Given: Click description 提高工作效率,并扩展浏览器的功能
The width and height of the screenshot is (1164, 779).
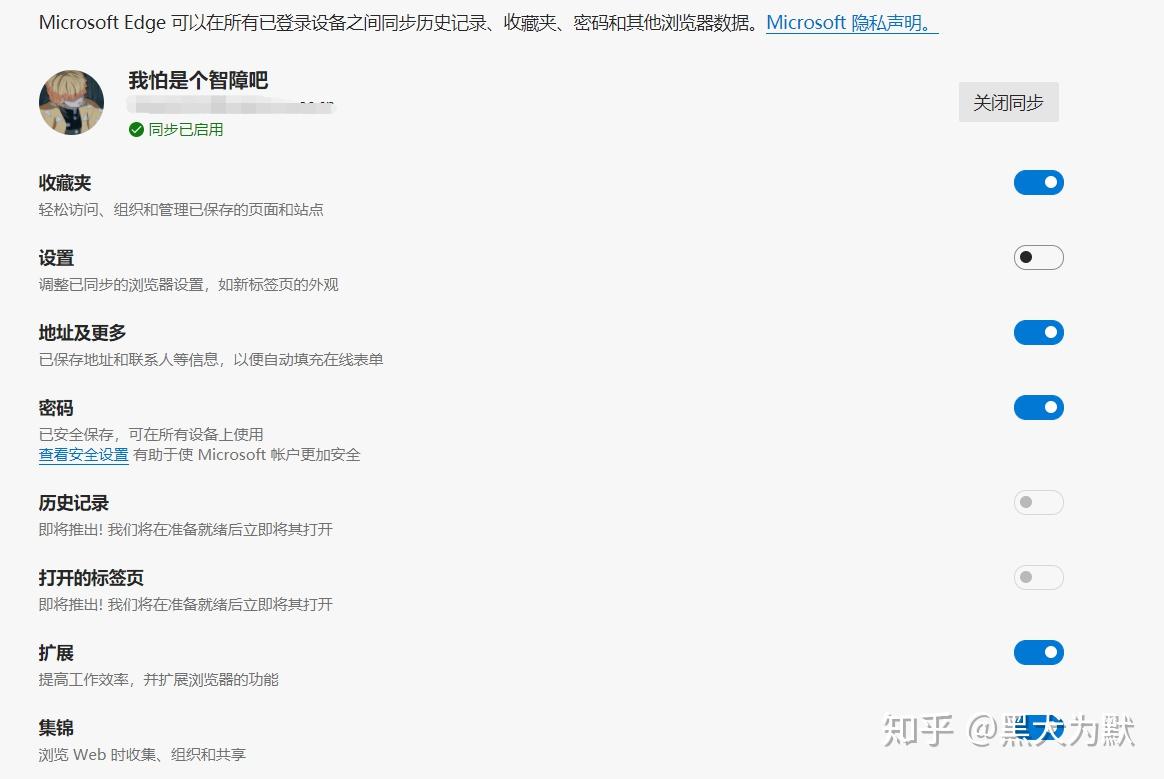Looking at the screenshot, I should (158, 679).
